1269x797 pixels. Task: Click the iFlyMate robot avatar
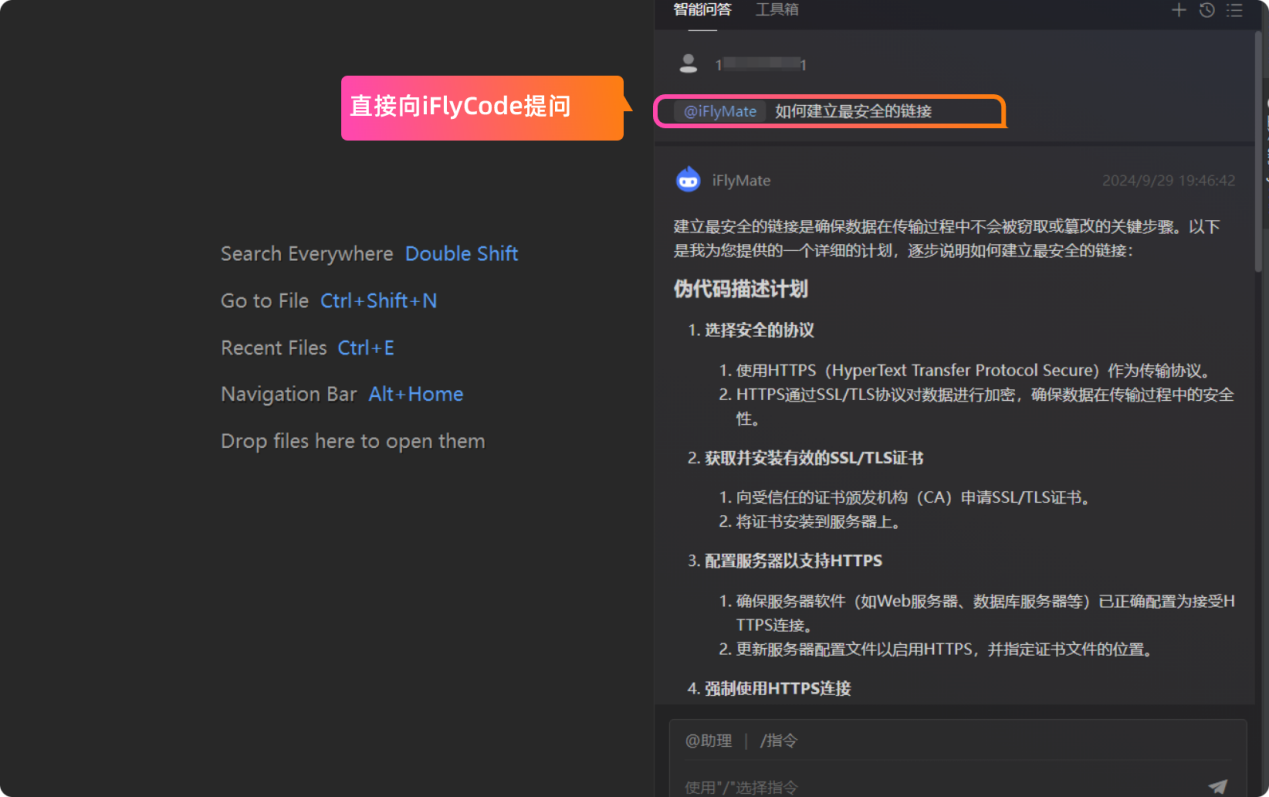click(688, 180)
